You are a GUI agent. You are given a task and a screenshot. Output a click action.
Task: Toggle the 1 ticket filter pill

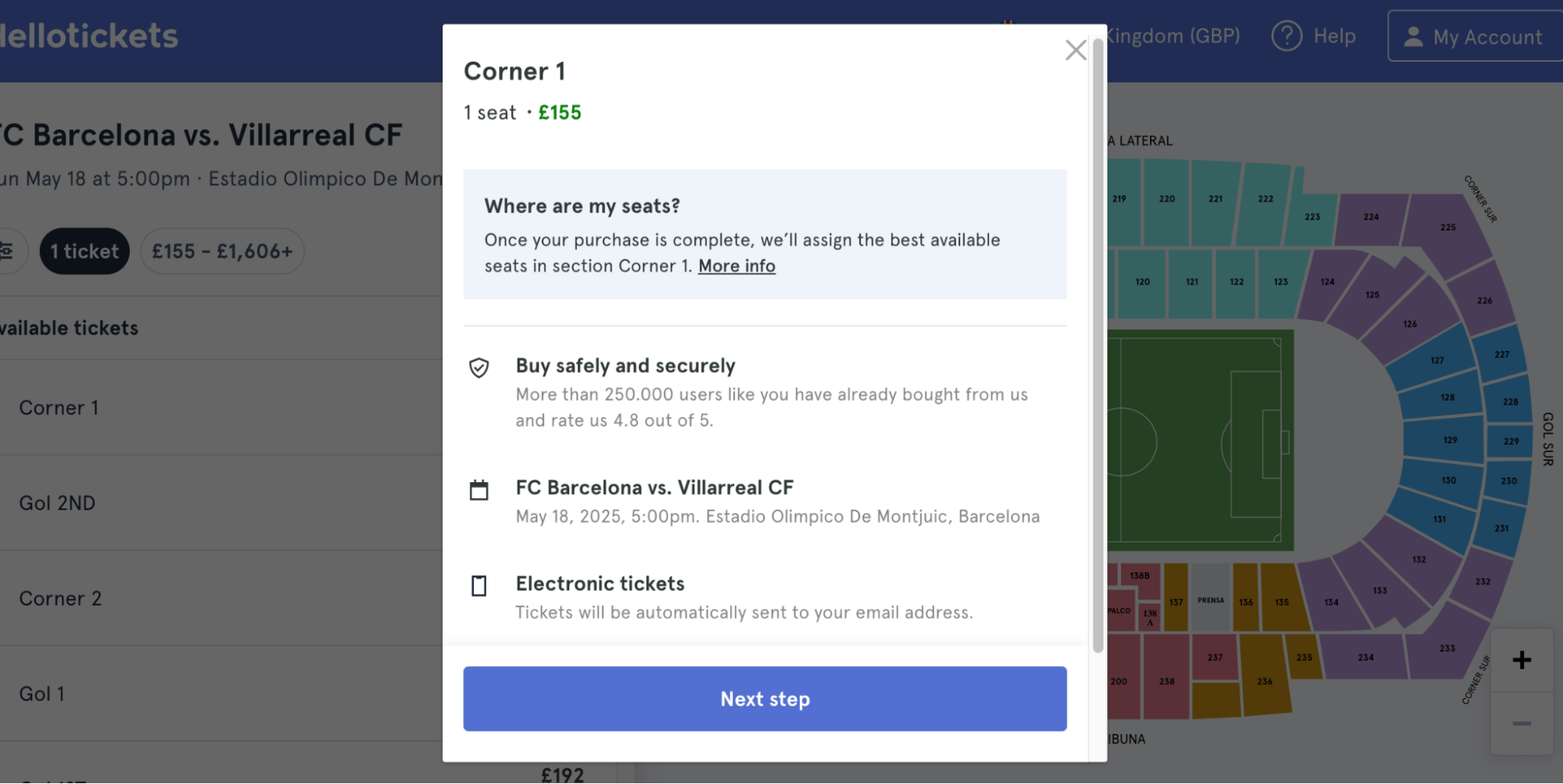(x=84, y=251)
